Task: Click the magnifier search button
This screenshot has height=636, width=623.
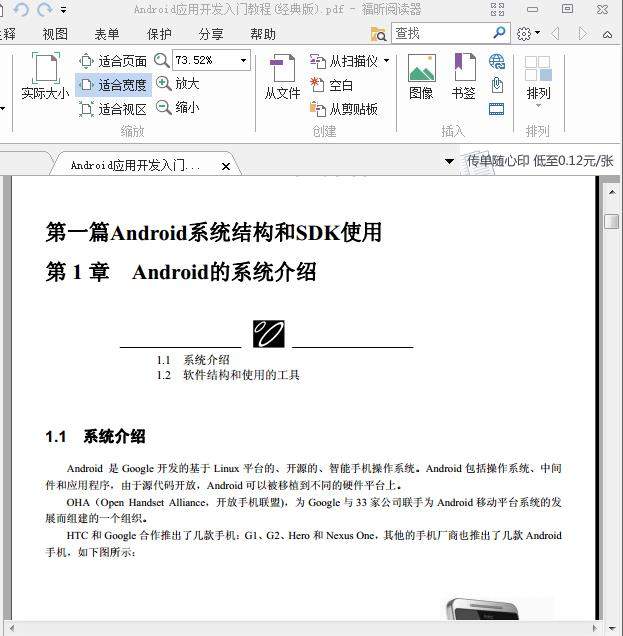Action: click(500, 32)
